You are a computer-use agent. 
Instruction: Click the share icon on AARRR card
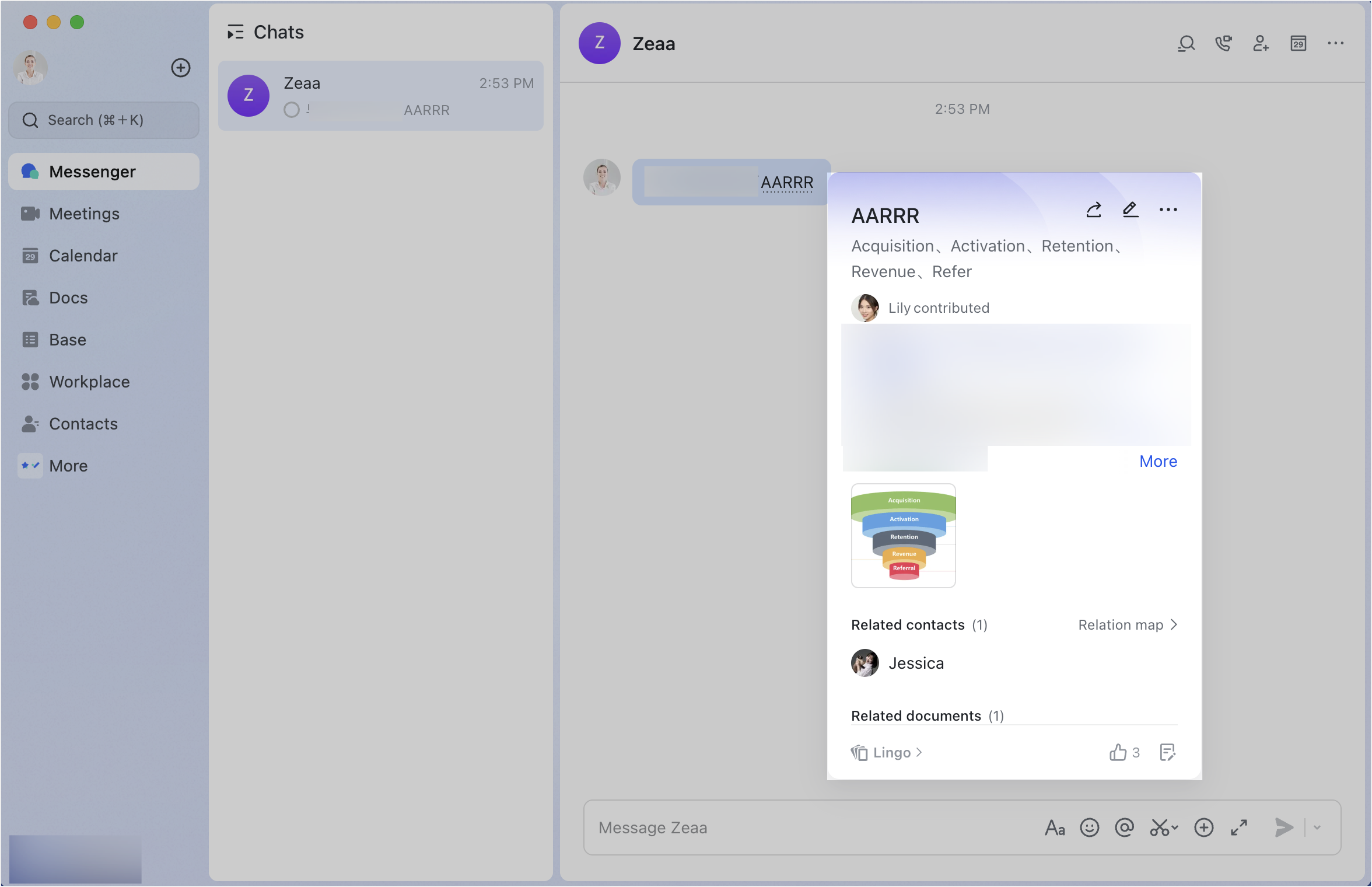point(1094,210)
